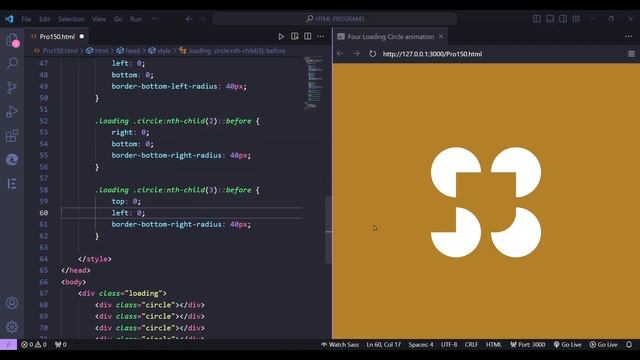Viewport: 640px width, 360px height.
Task: Click the ports forwarded status item
Action: tap(60, 344)
